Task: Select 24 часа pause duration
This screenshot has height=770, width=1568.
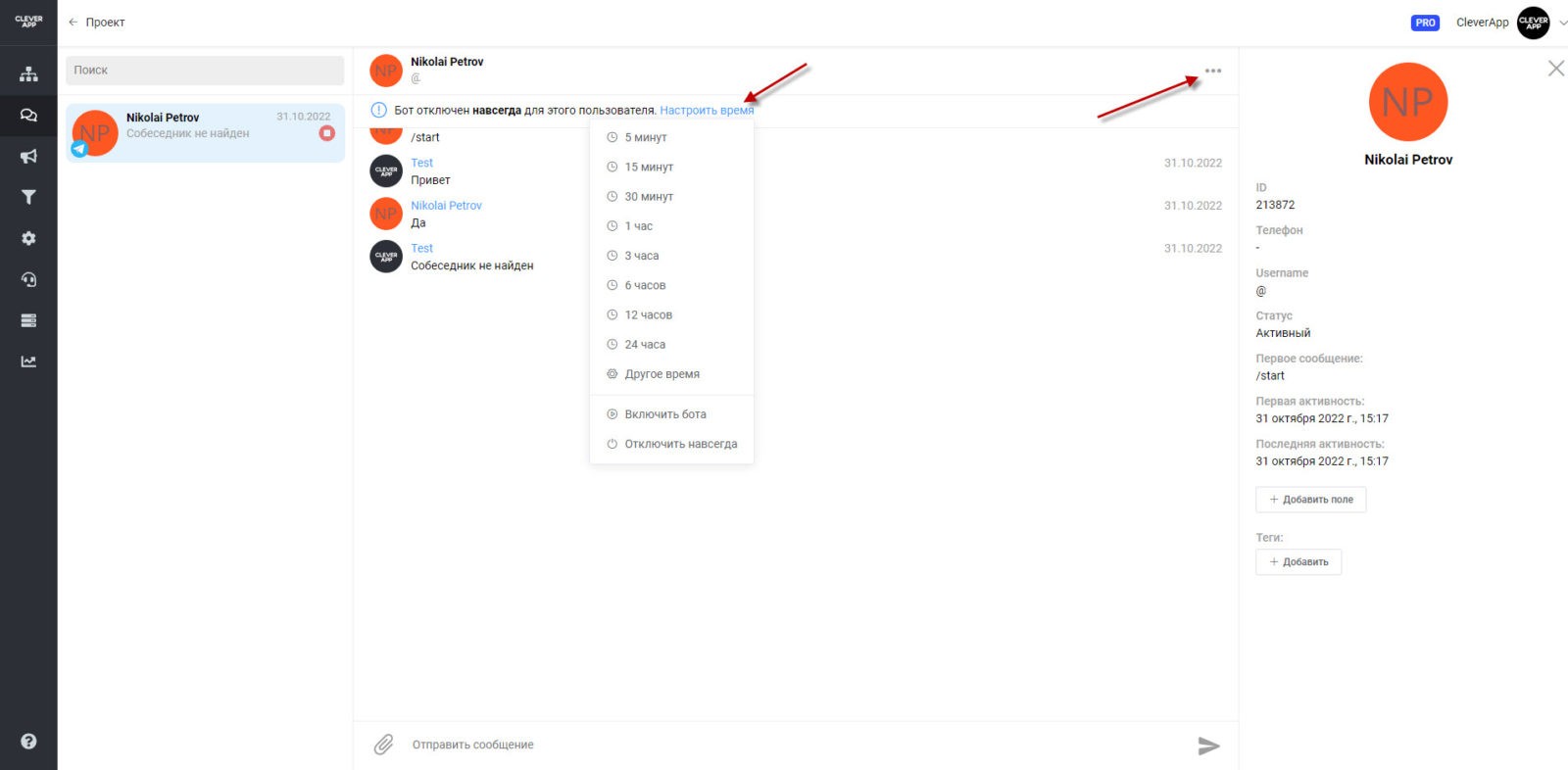Action: (645, 345)
